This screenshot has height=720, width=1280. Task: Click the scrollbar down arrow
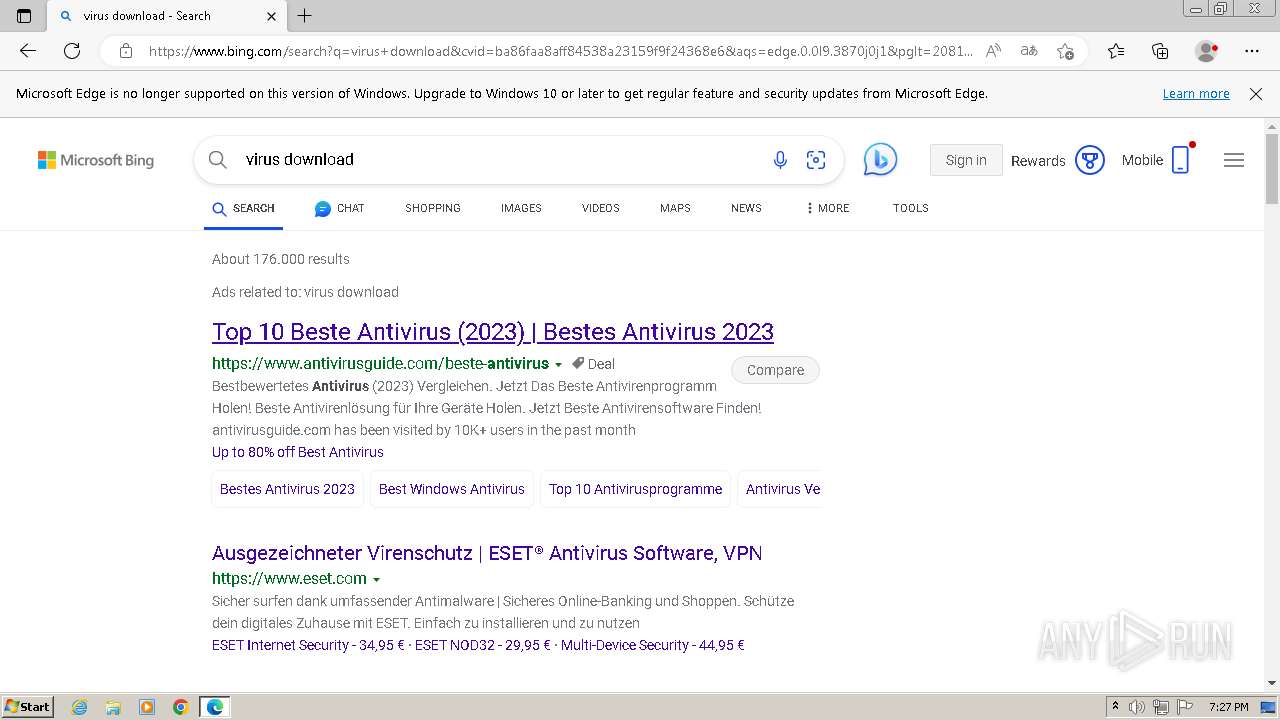[1272, 683]
